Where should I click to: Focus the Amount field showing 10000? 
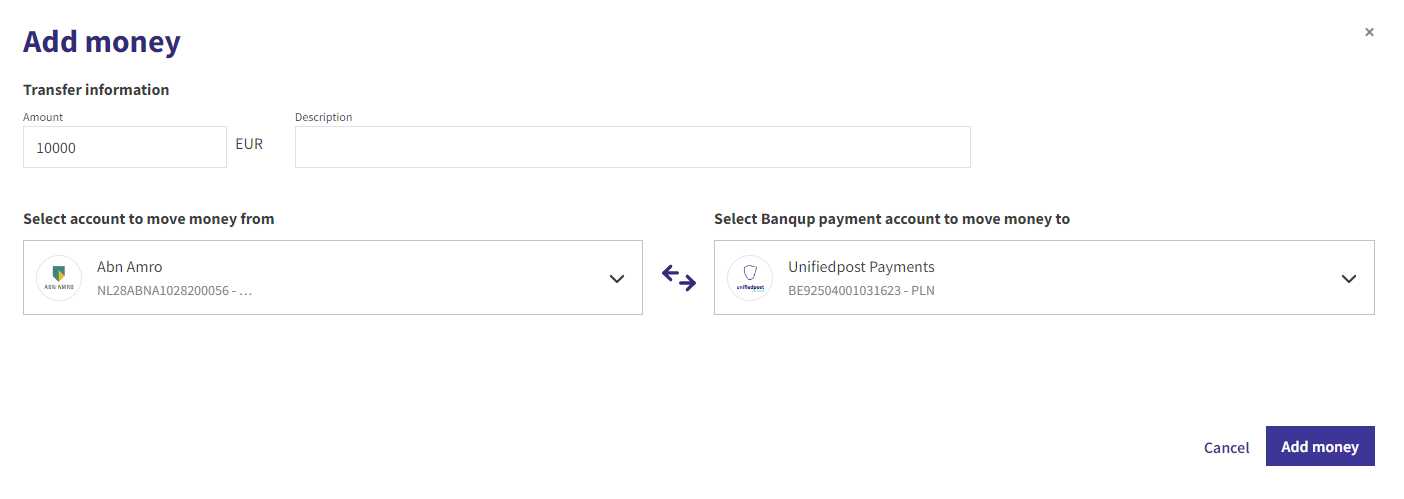coord(125,147)
